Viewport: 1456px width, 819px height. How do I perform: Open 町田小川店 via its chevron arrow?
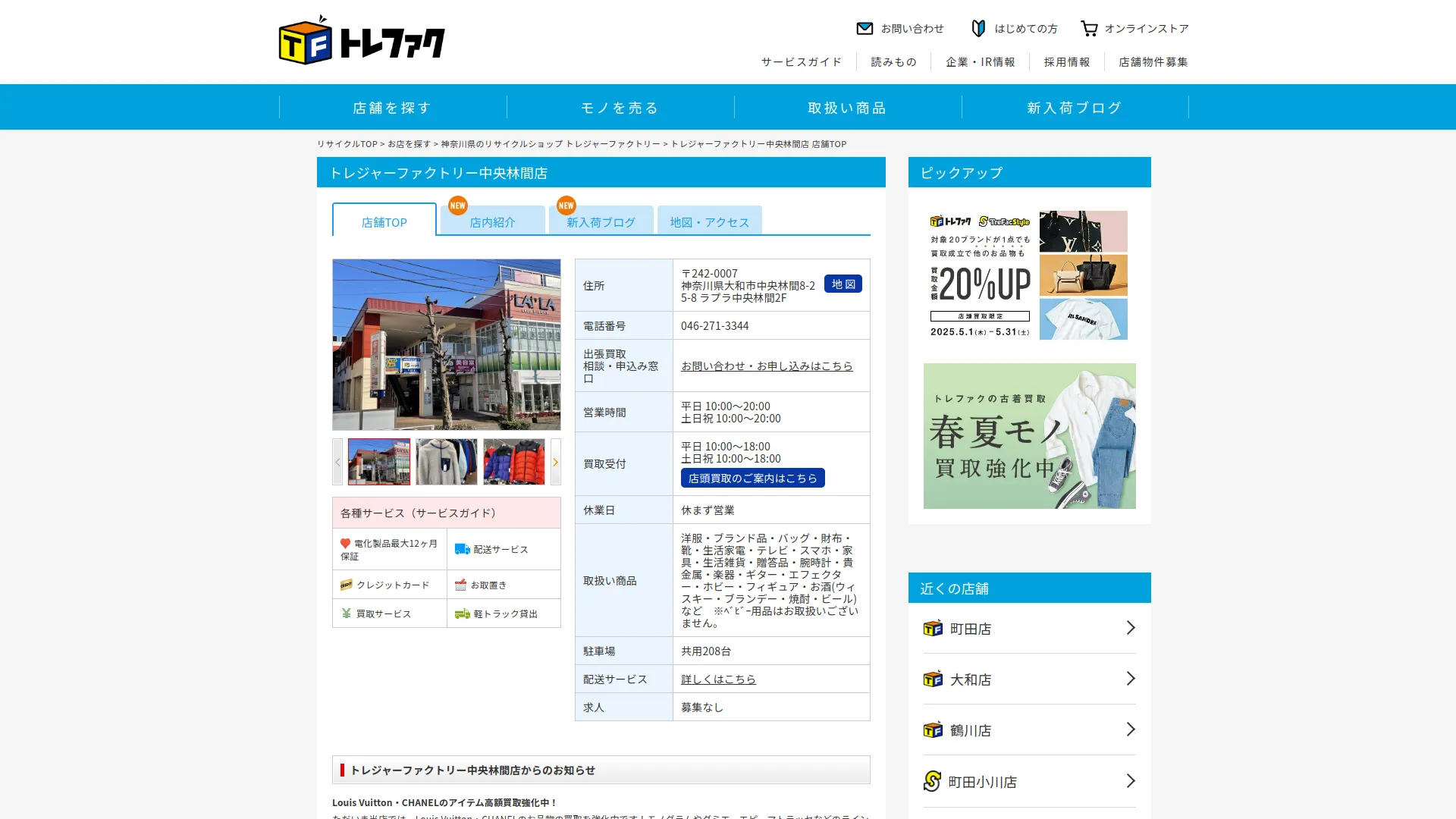pos(1130,781)
